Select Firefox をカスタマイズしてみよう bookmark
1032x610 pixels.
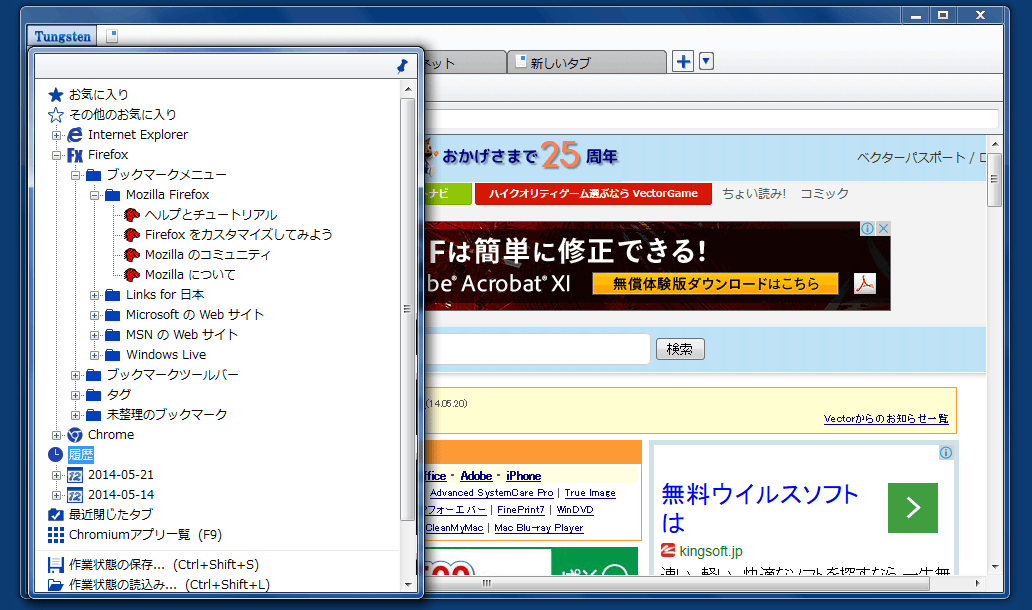(x=238, y=235)
